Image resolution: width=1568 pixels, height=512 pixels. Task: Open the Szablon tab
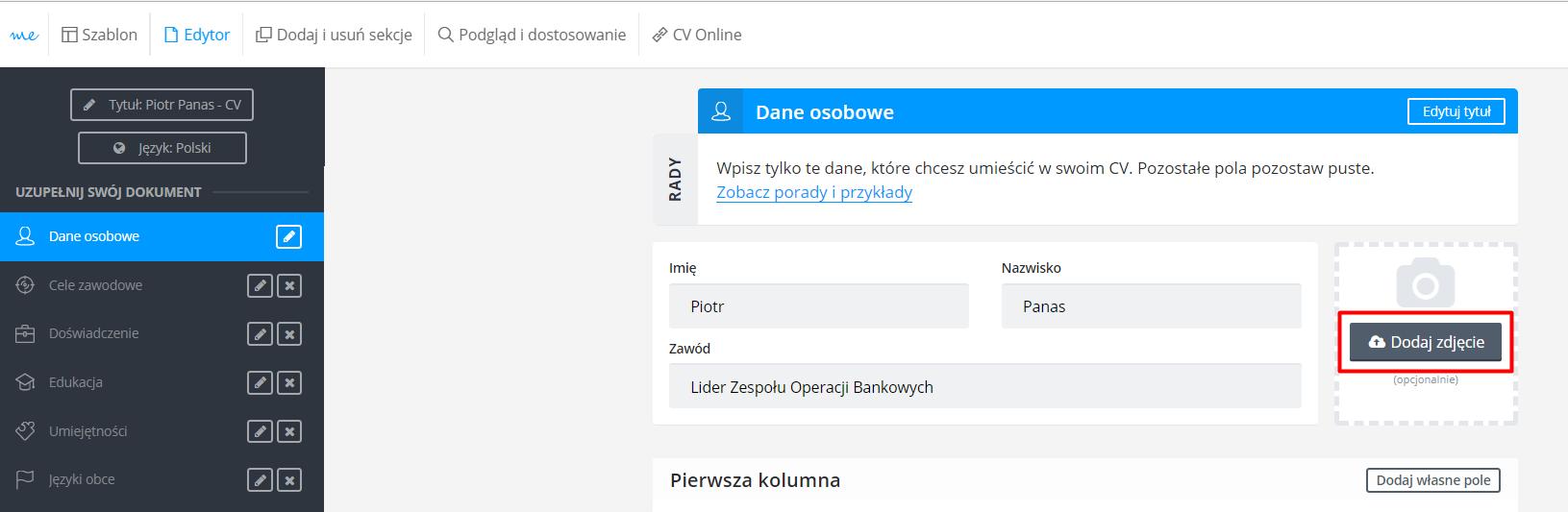point(100,35)
